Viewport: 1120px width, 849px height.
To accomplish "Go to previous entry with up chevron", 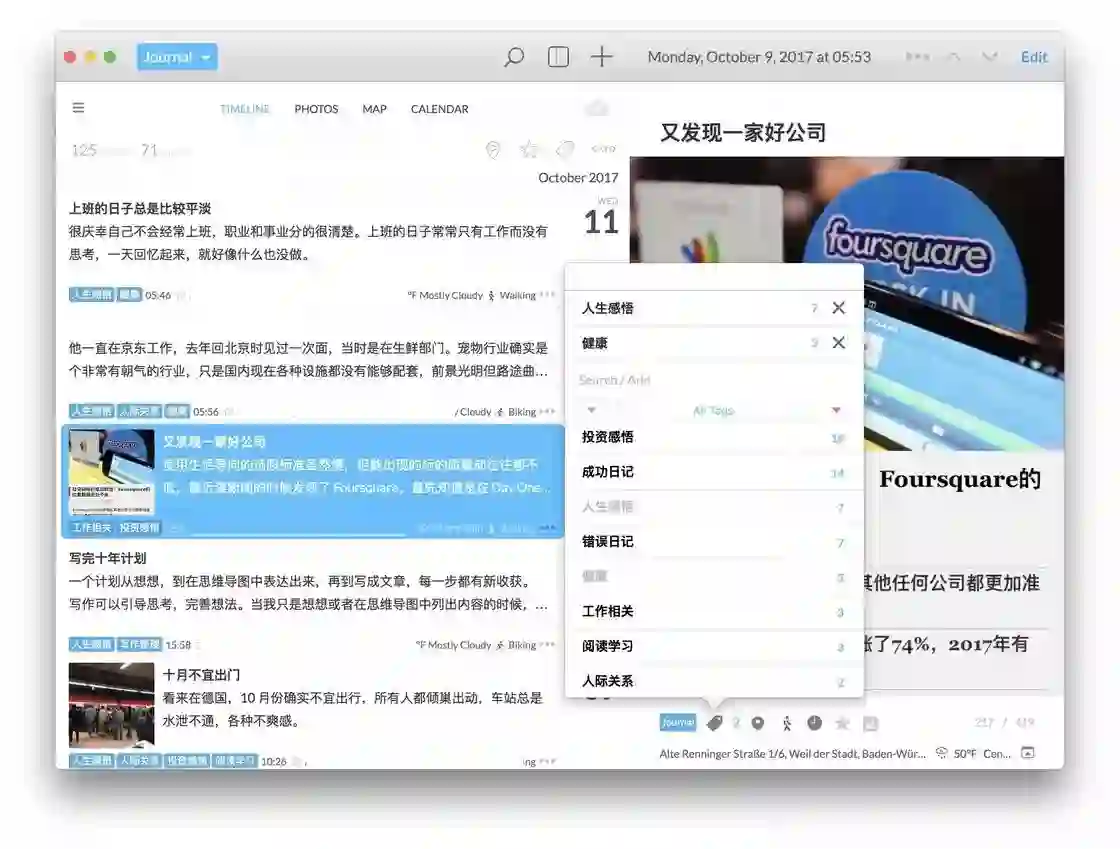I will pyautogui.click(x=954, y=56).
